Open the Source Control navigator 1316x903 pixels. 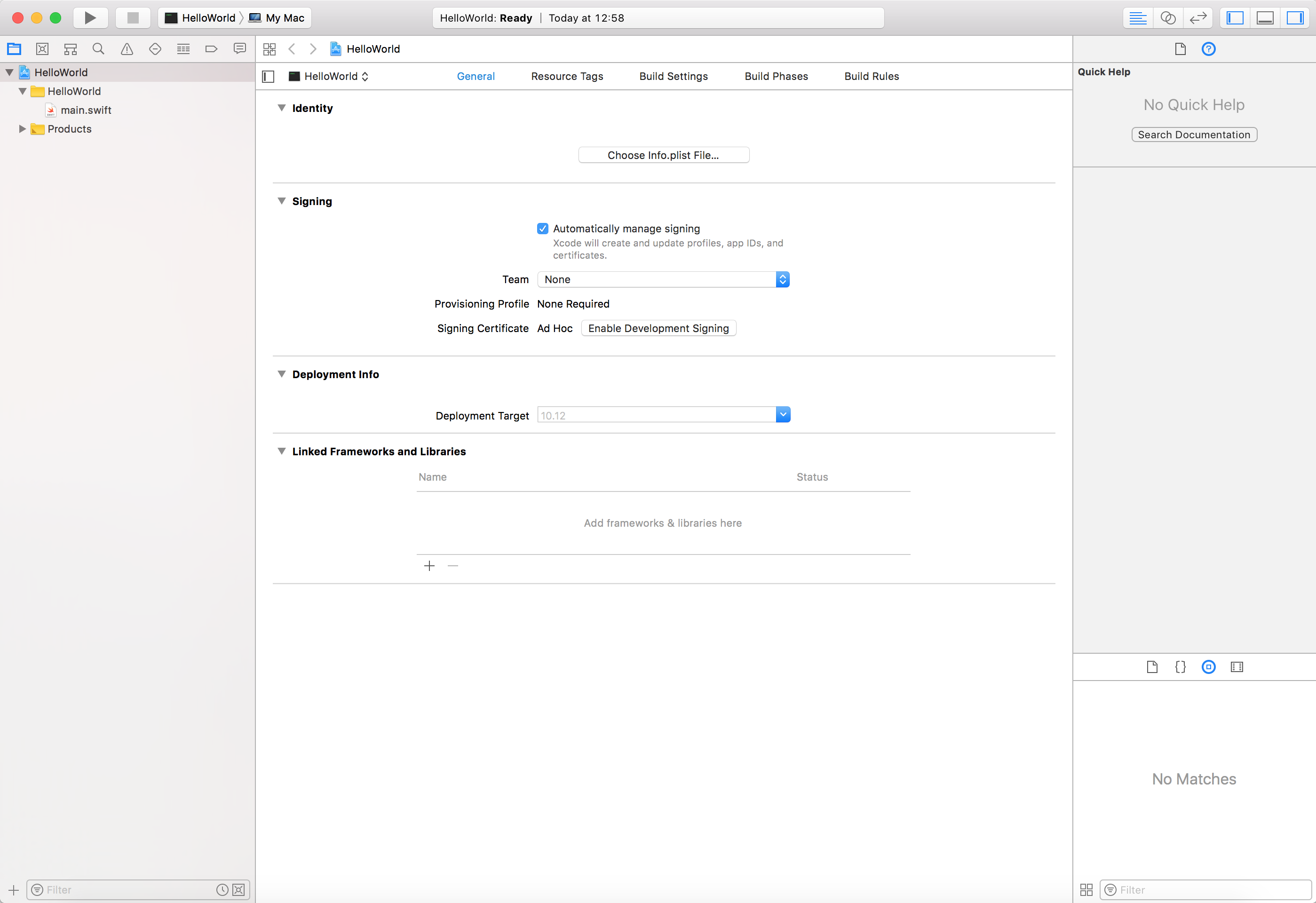(42, 49)
